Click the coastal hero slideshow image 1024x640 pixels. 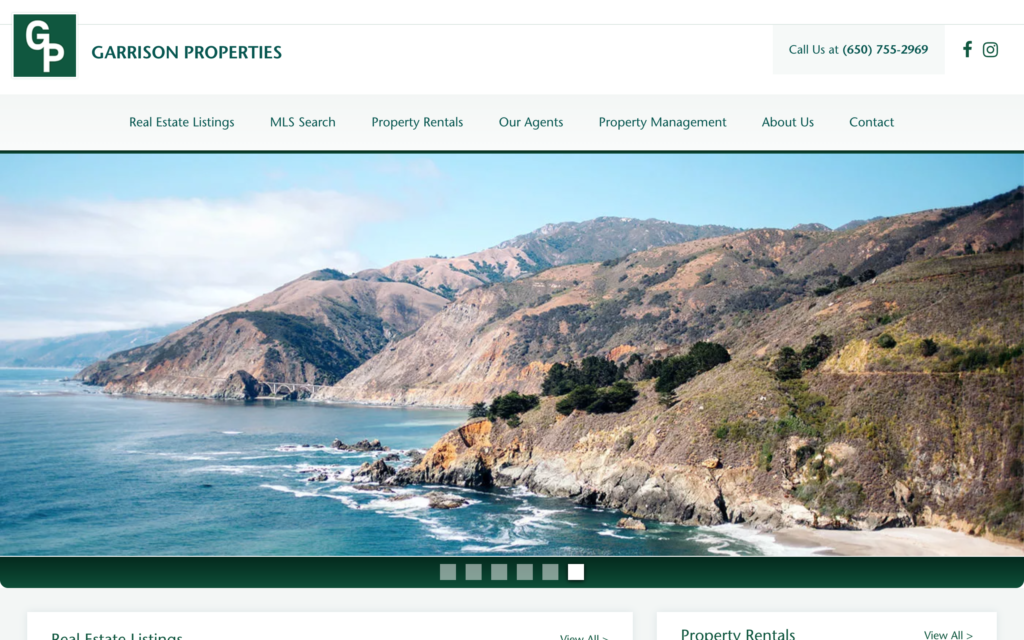point(512,355)
